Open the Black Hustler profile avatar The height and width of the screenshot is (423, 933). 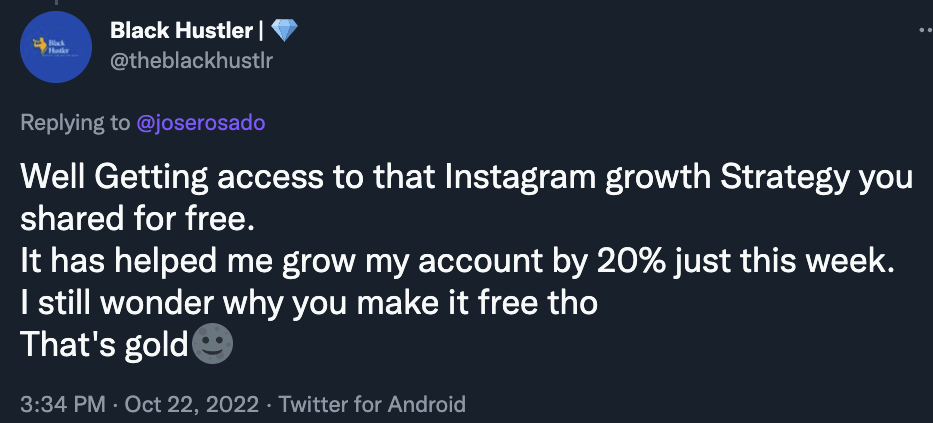56,47
